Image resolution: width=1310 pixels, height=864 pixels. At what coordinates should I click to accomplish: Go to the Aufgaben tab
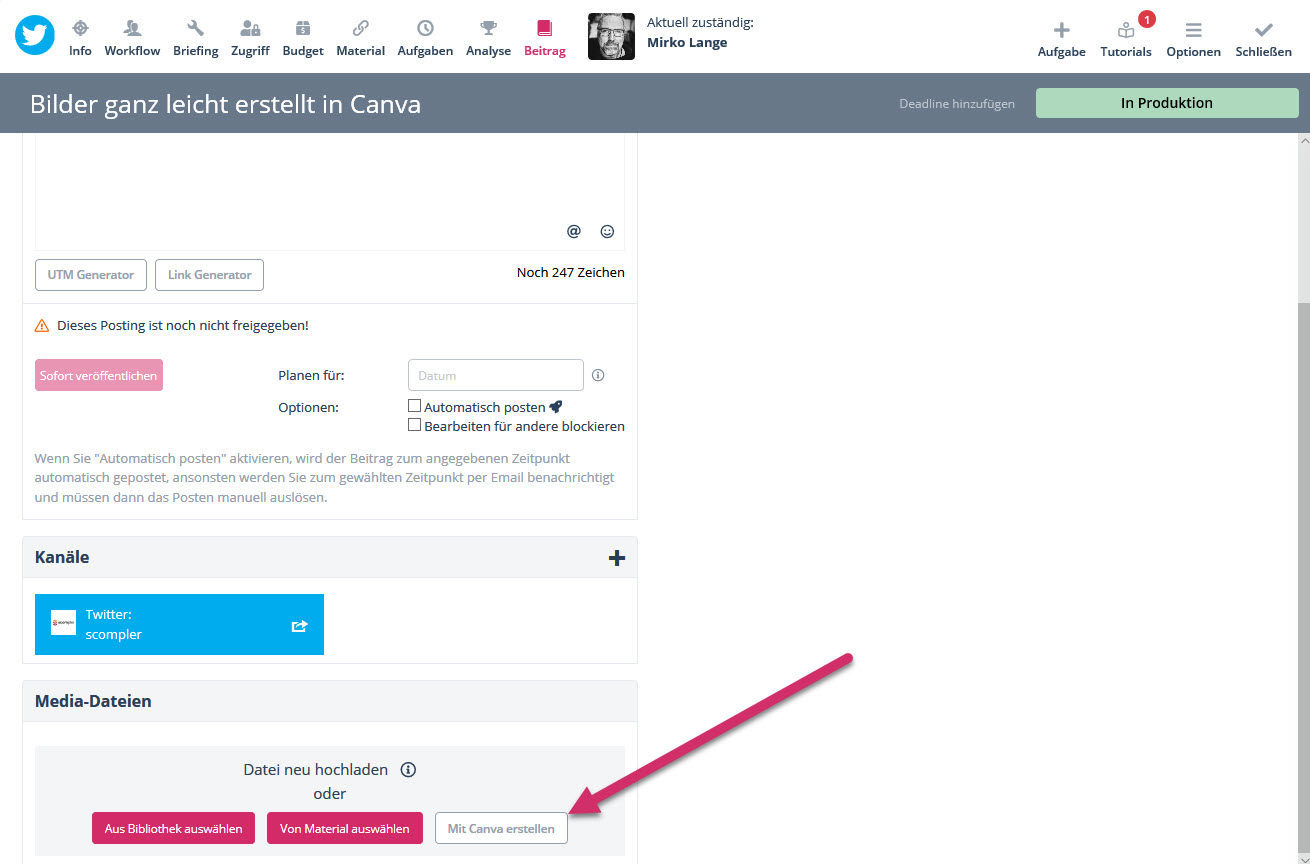point(425,38)
